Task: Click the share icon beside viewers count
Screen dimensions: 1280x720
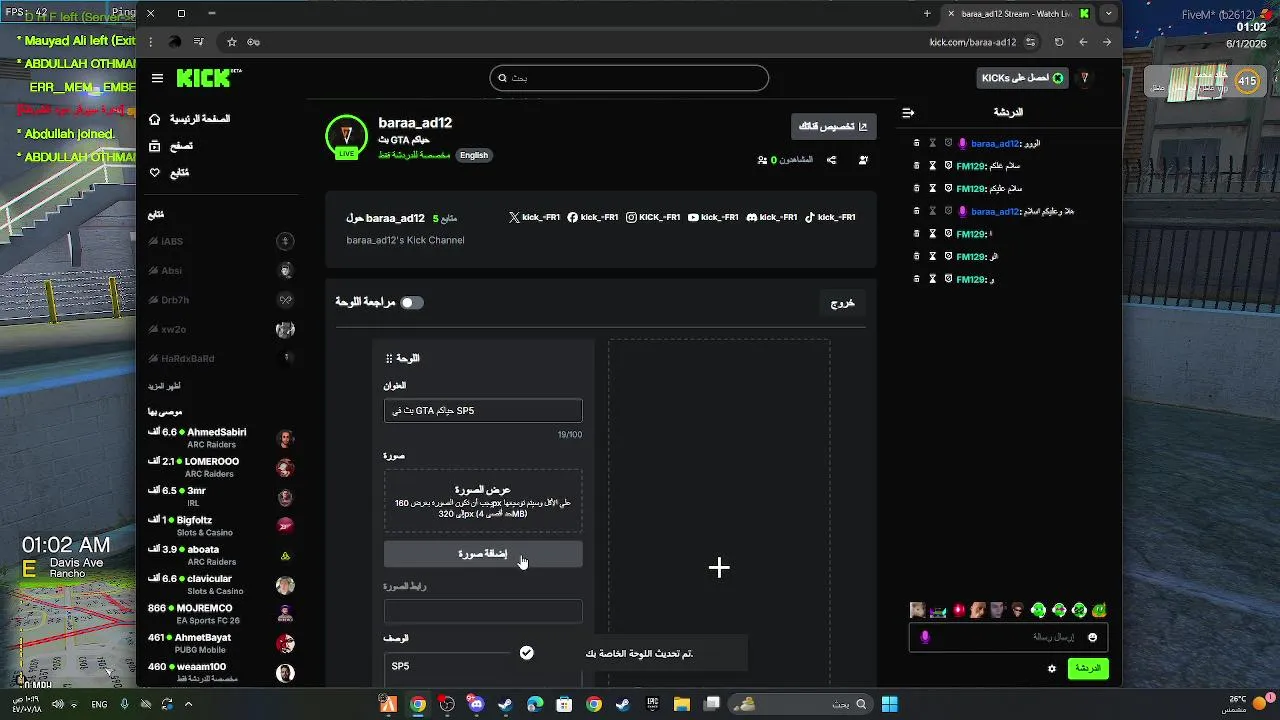Action: point(831,160)
